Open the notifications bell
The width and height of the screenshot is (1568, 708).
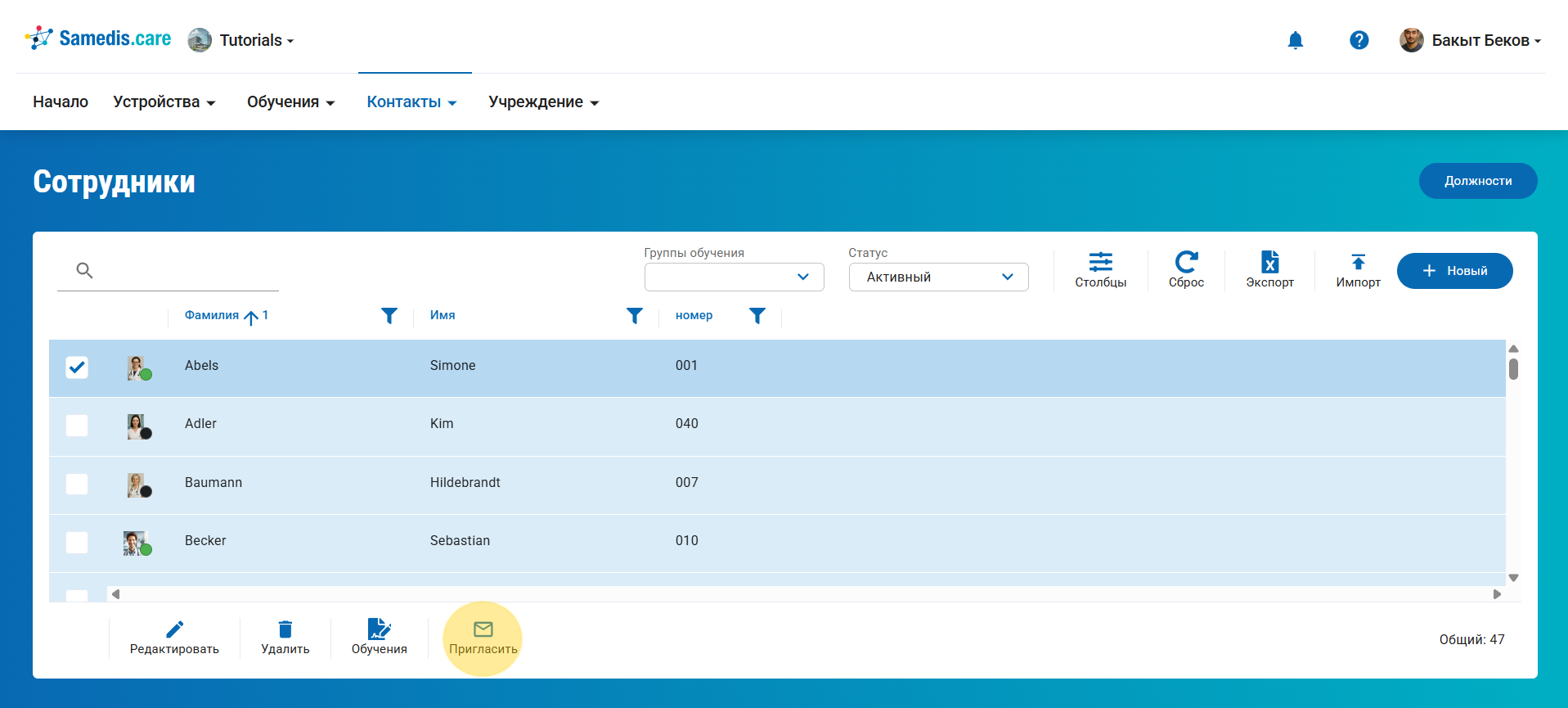[x=1295, y=40]
